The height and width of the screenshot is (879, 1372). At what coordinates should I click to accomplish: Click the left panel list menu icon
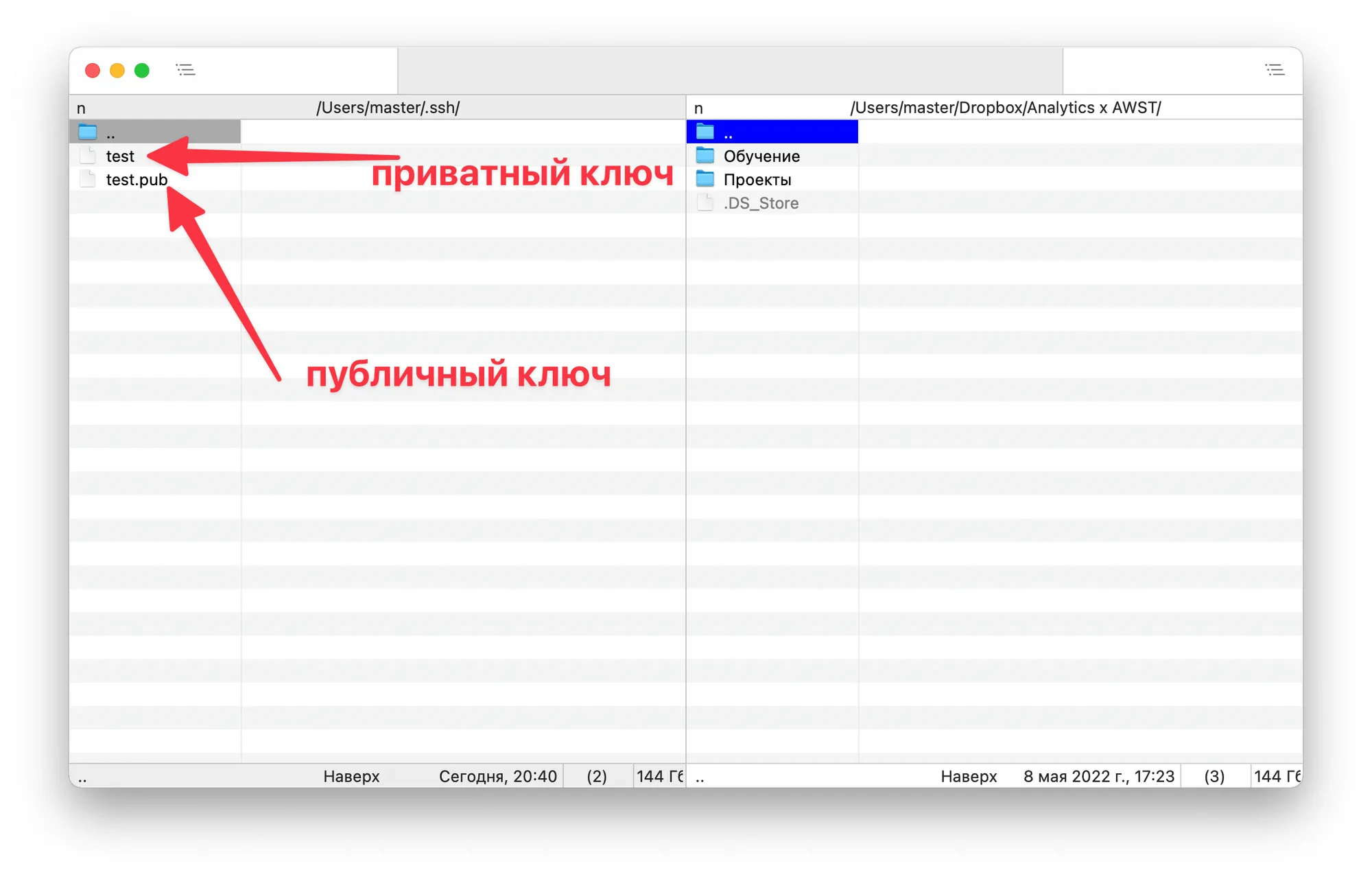pos(185,70)
